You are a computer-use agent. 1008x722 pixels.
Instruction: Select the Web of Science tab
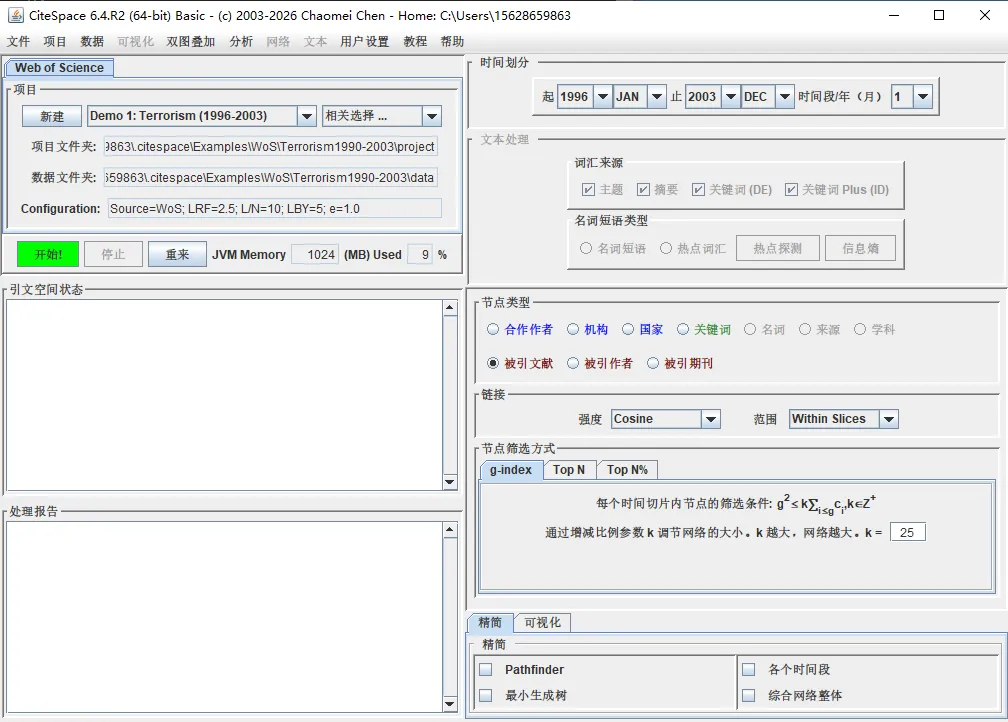(58, 68)
